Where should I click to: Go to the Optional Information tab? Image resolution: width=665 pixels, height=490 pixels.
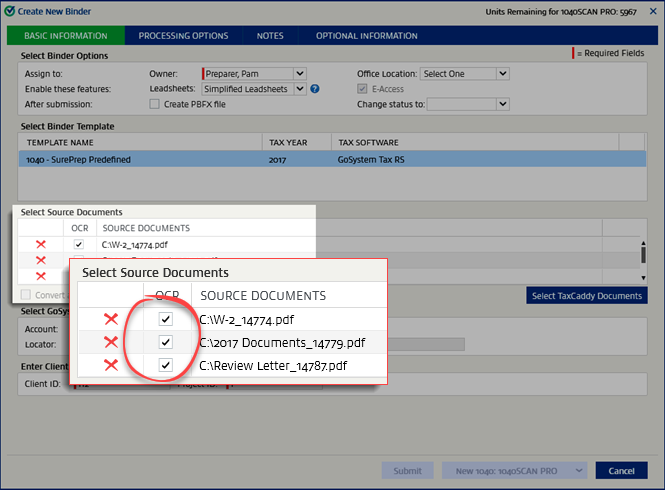point(366,36)
